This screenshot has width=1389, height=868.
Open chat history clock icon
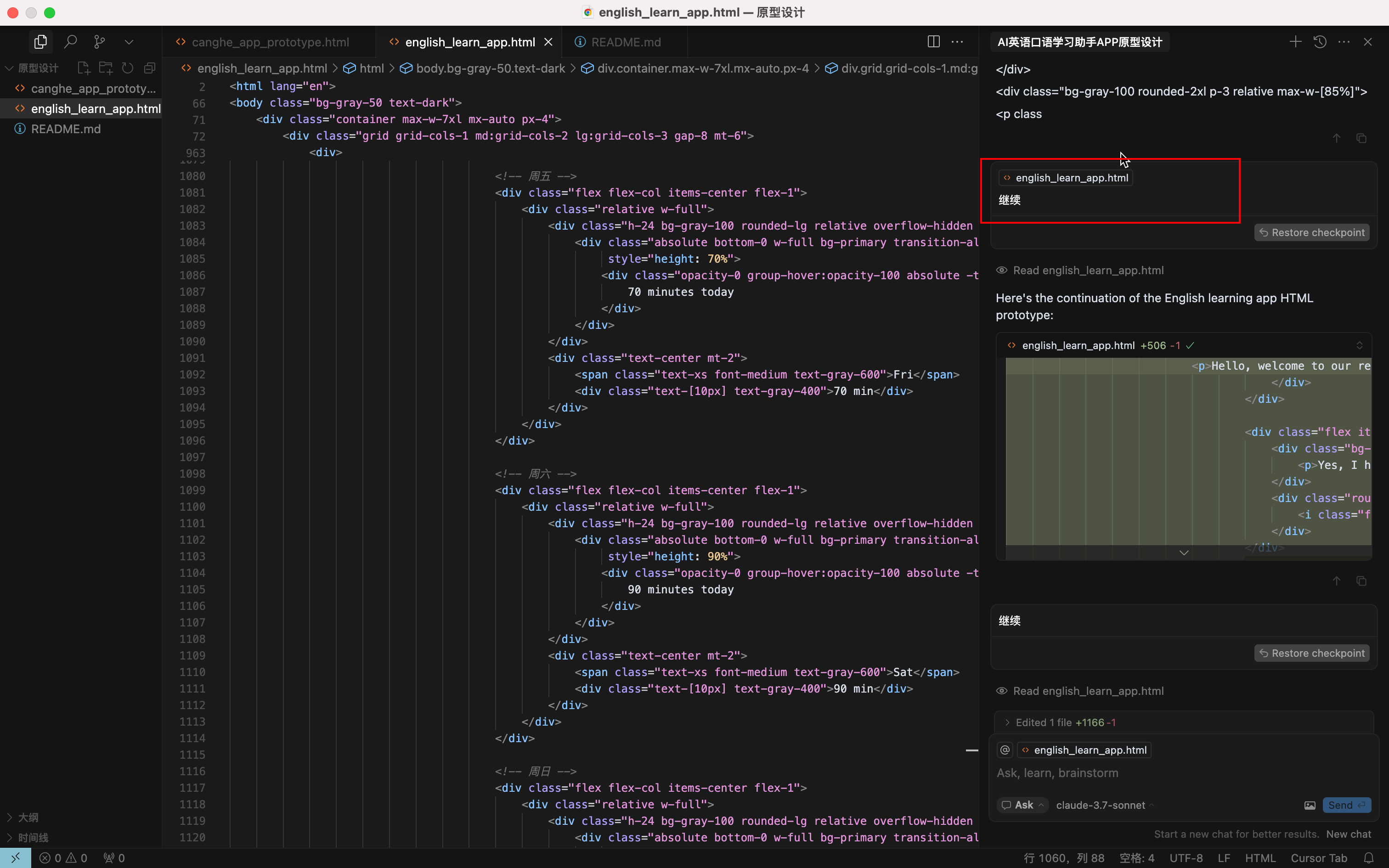(1320, 42)
